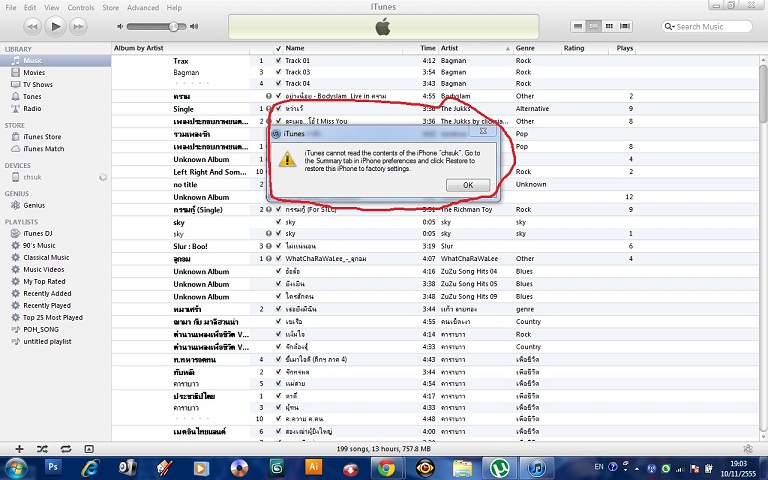768x480 pixels.
Task: Switch to song list view
Action: pyautogui.click(x=578, y=26)
